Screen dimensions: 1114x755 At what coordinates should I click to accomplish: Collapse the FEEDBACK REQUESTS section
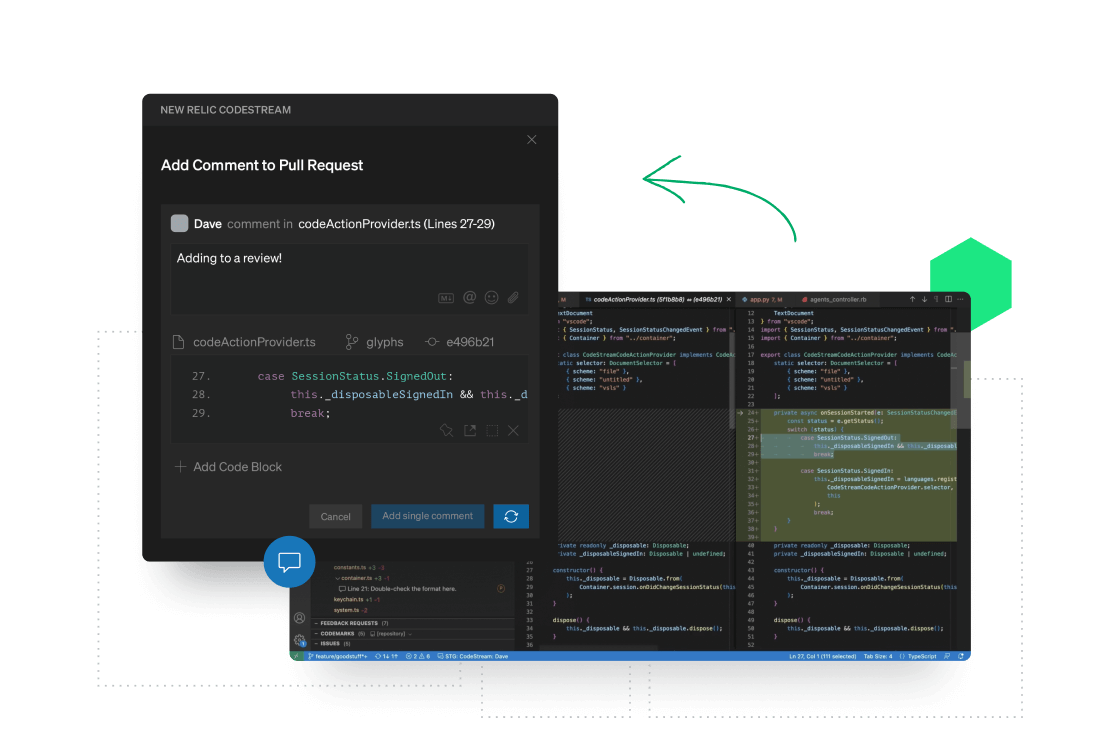click(316, 622)
